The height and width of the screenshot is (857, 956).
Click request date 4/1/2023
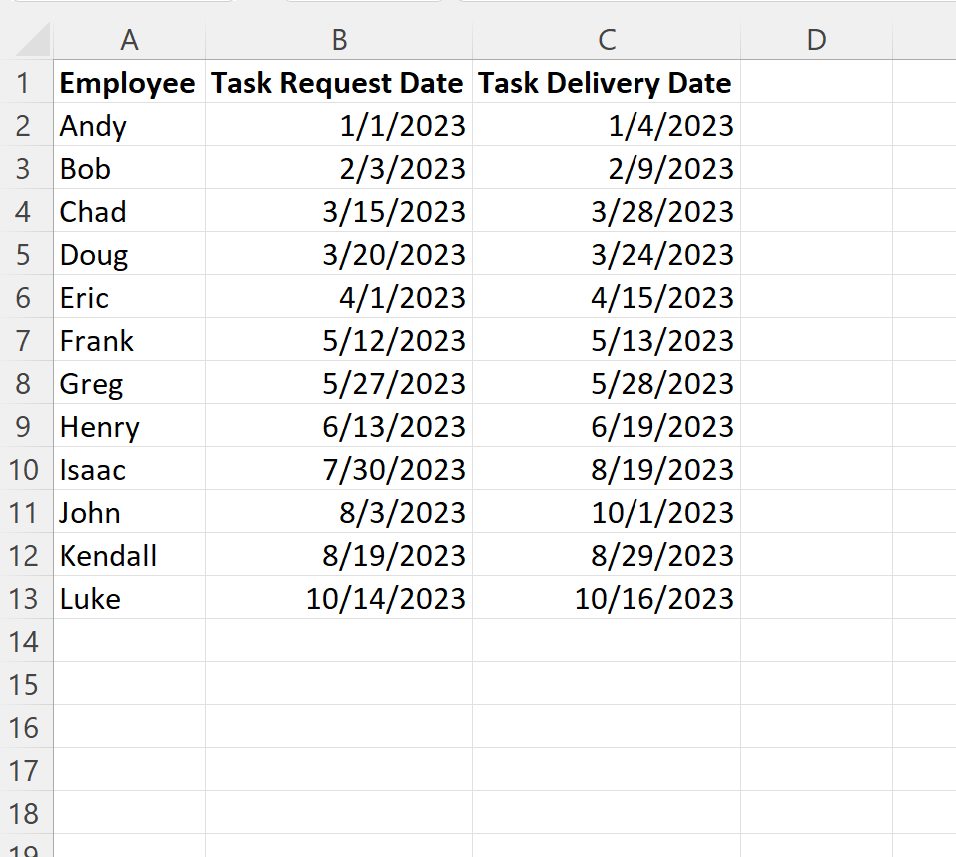339,297
